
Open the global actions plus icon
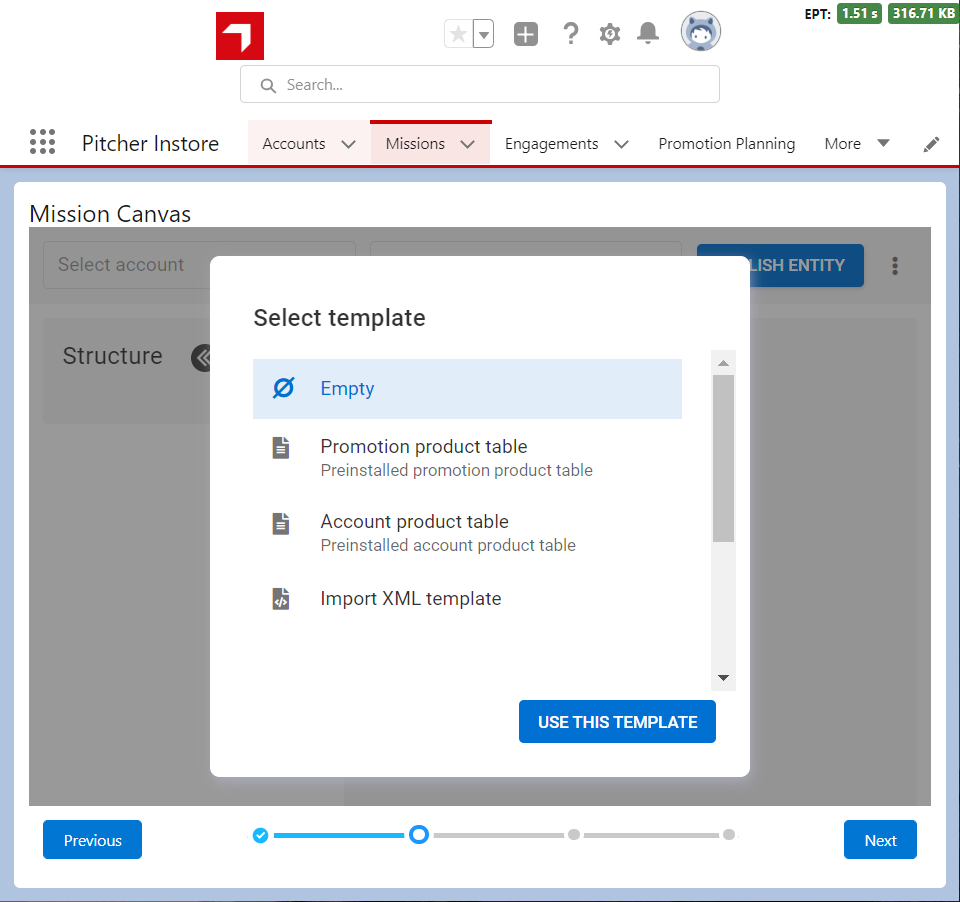coord(526,35)
